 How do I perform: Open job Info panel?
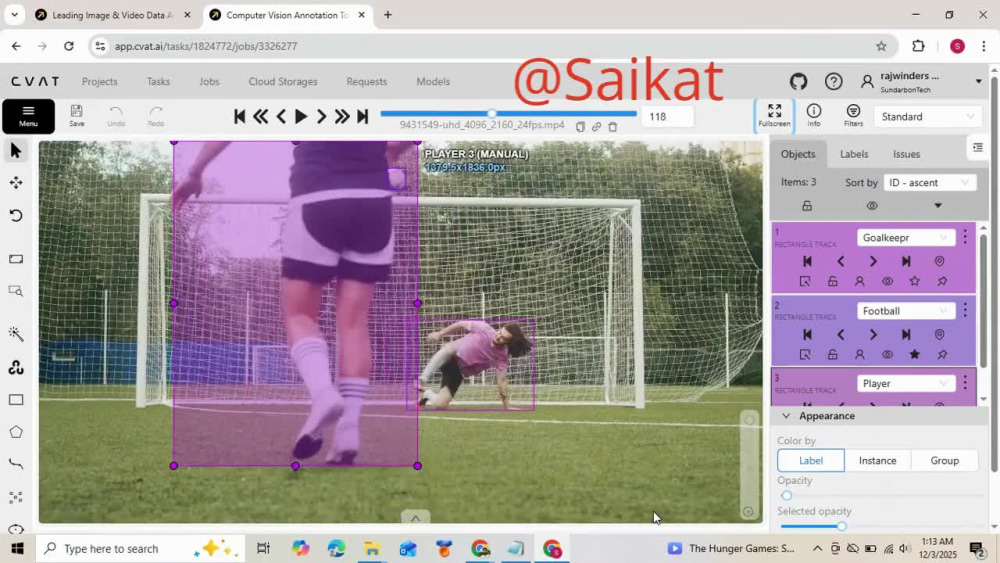[x=814, y=115]
